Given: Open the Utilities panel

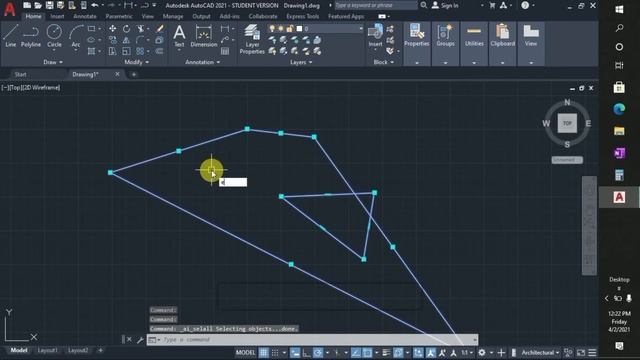Looking at the screenshot, I should pyautogui.click(x=474, y=44).
